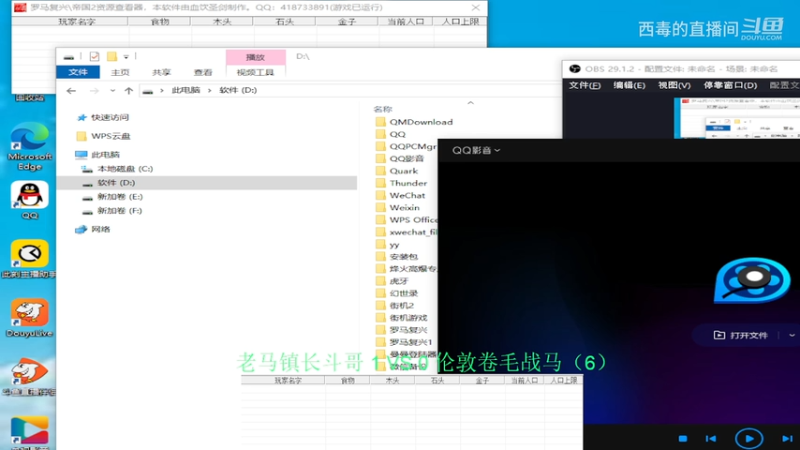Select 此电脑 in navigation tree
Image resolution: width=800 pixels, height=450 pixels.
point(105,154)
